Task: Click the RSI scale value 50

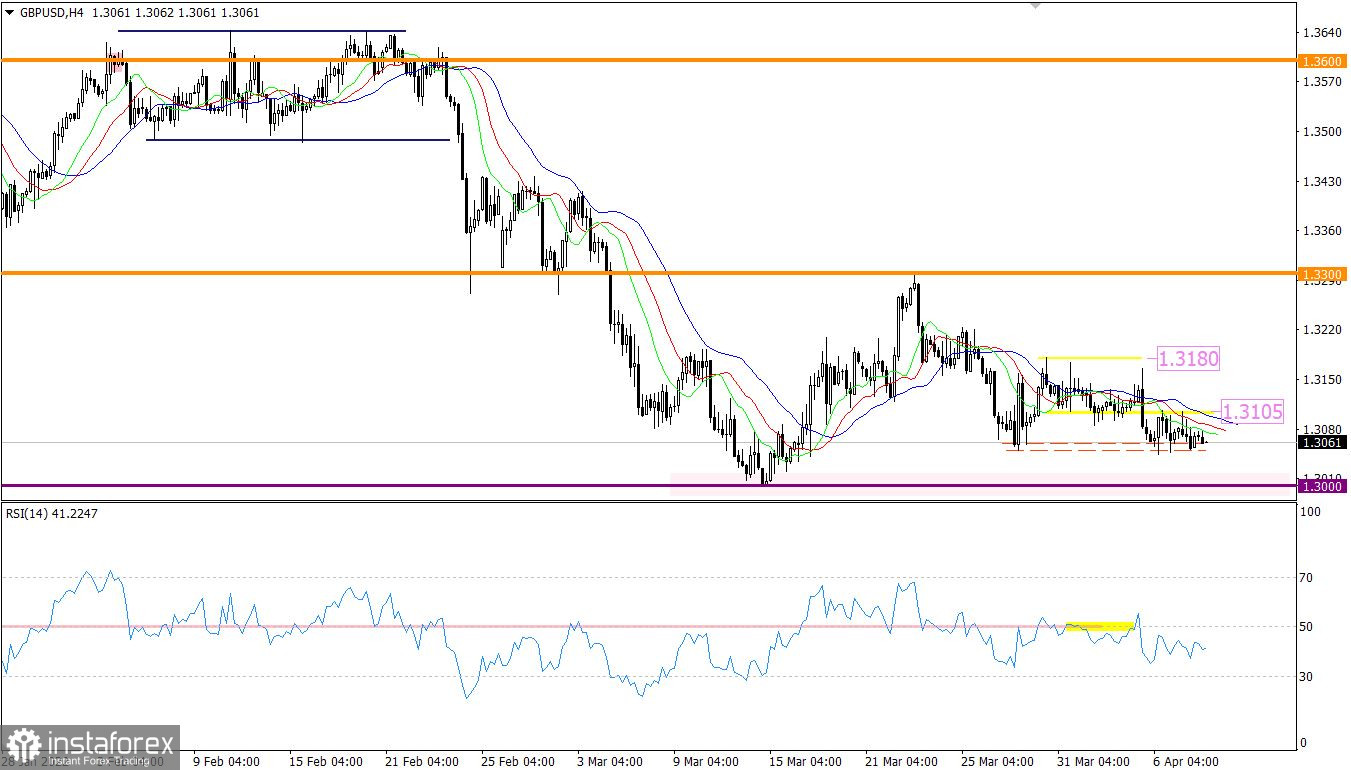Action: click(1308, 627)
